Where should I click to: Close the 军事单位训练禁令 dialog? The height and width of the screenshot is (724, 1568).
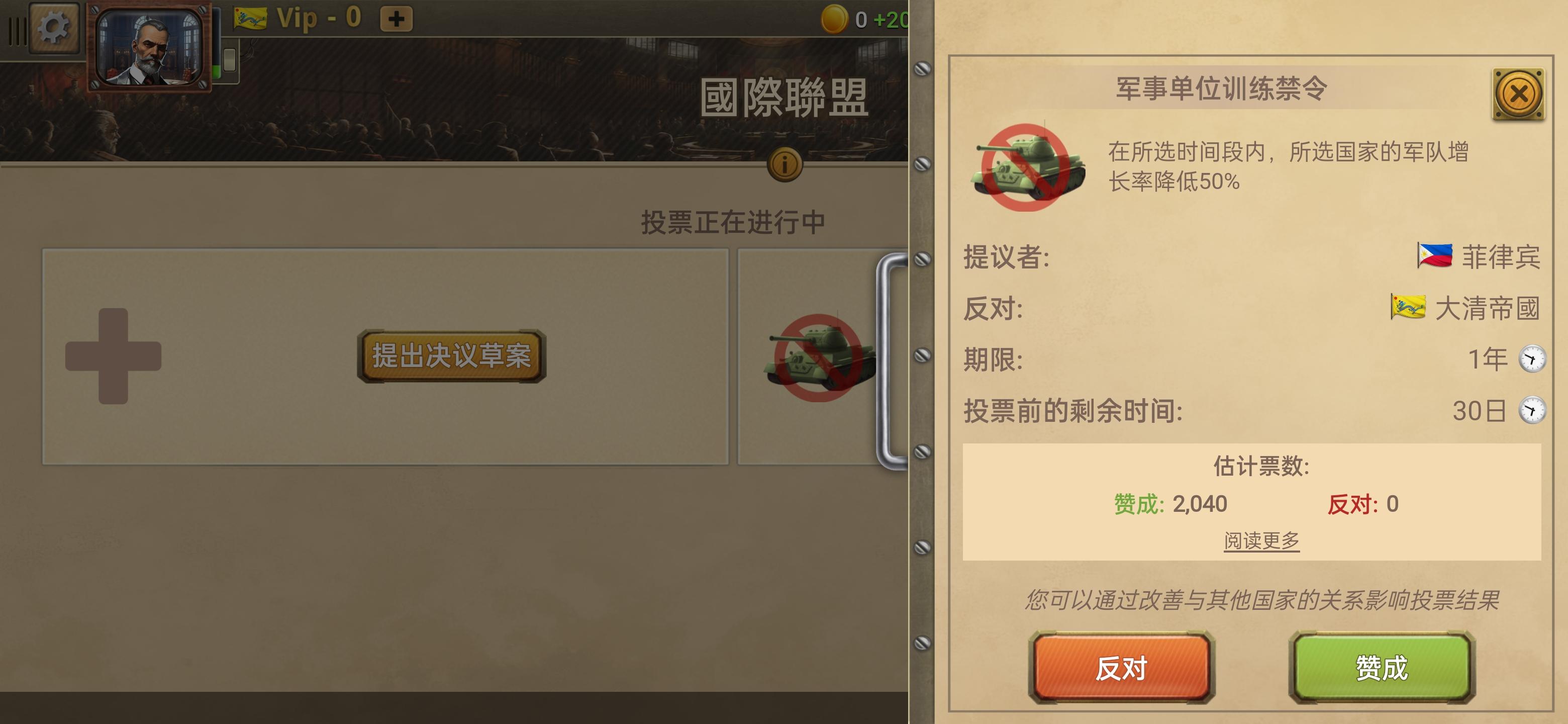(1519, 95)
